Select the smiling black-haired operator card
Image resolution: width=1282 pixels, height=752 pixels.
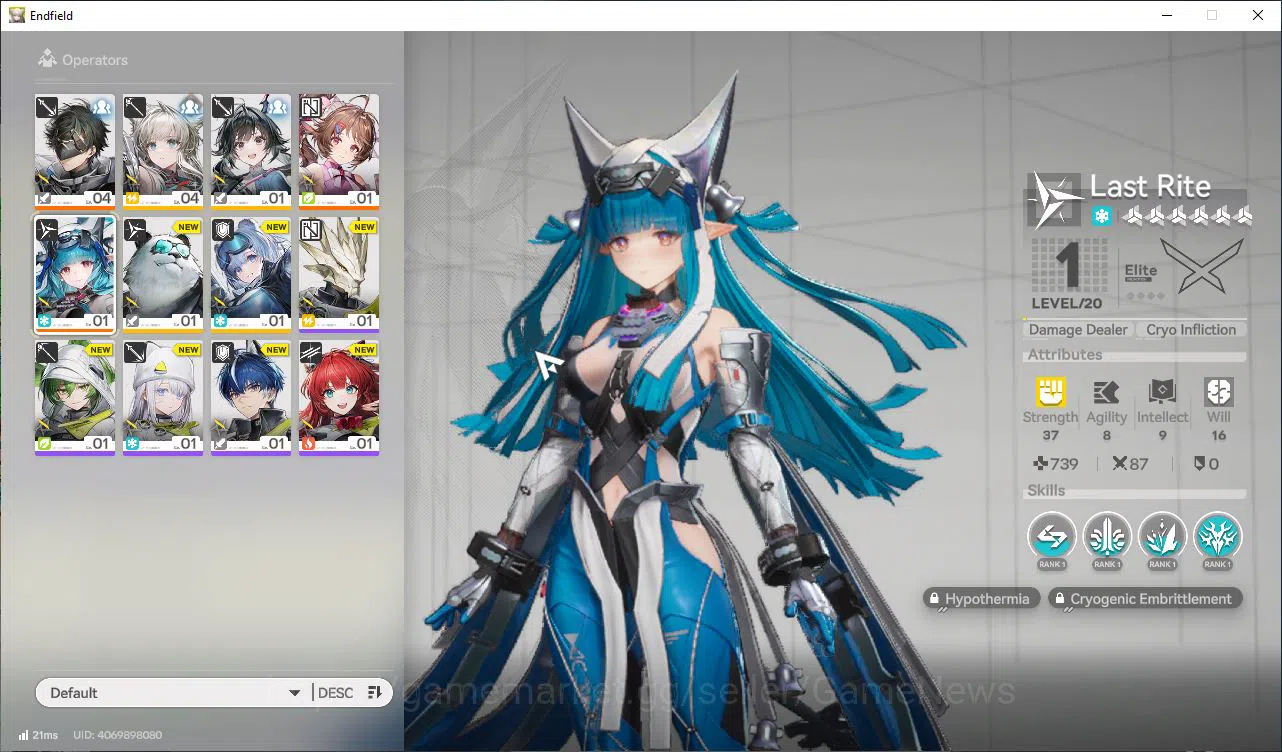point(251,152)
